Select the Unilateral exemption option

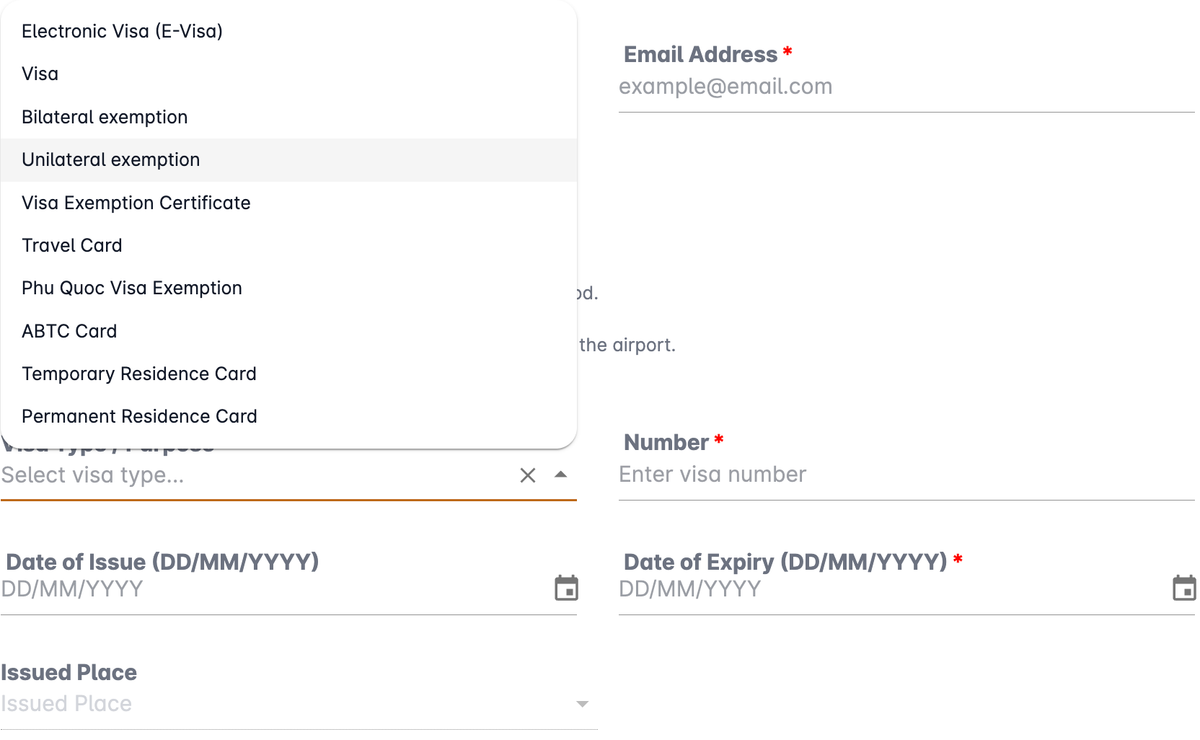pyautogui.click(x=289, y=160)
